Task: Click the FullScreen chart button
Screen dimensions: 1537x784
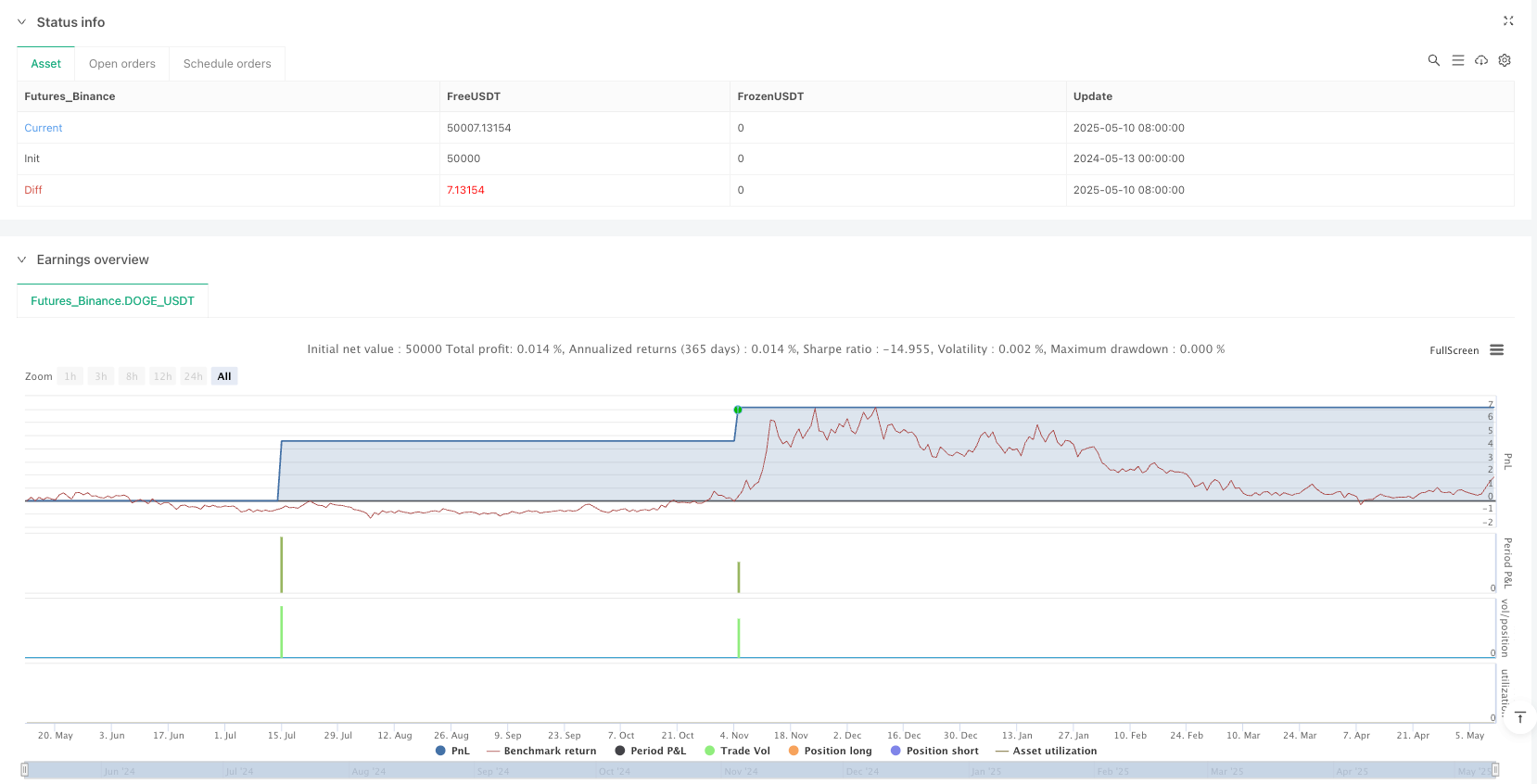Action: 1454,350
